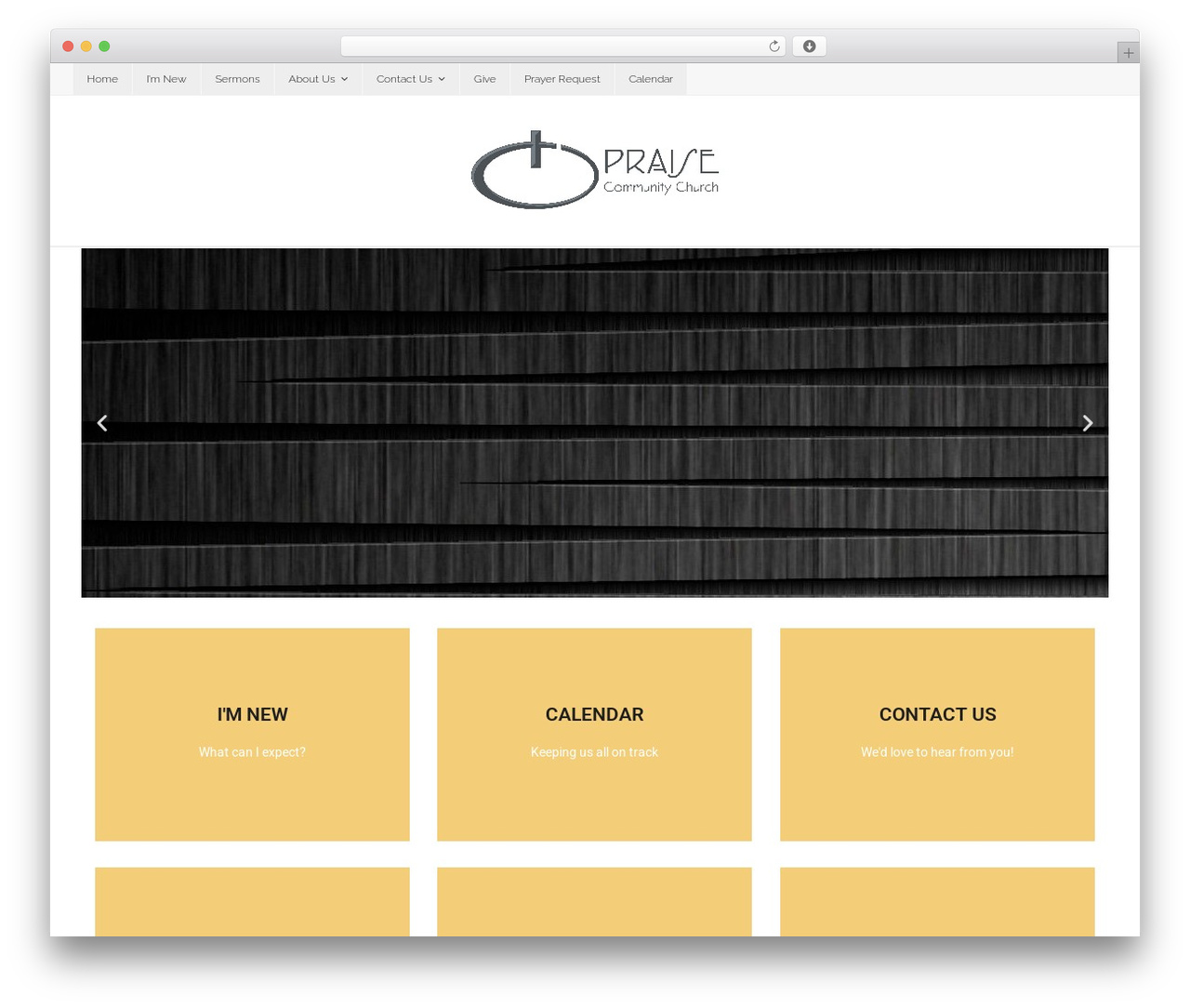Open the Give menu item
The width and height of the screenshot is (1190, 1008).
click(x=484, y=79)
